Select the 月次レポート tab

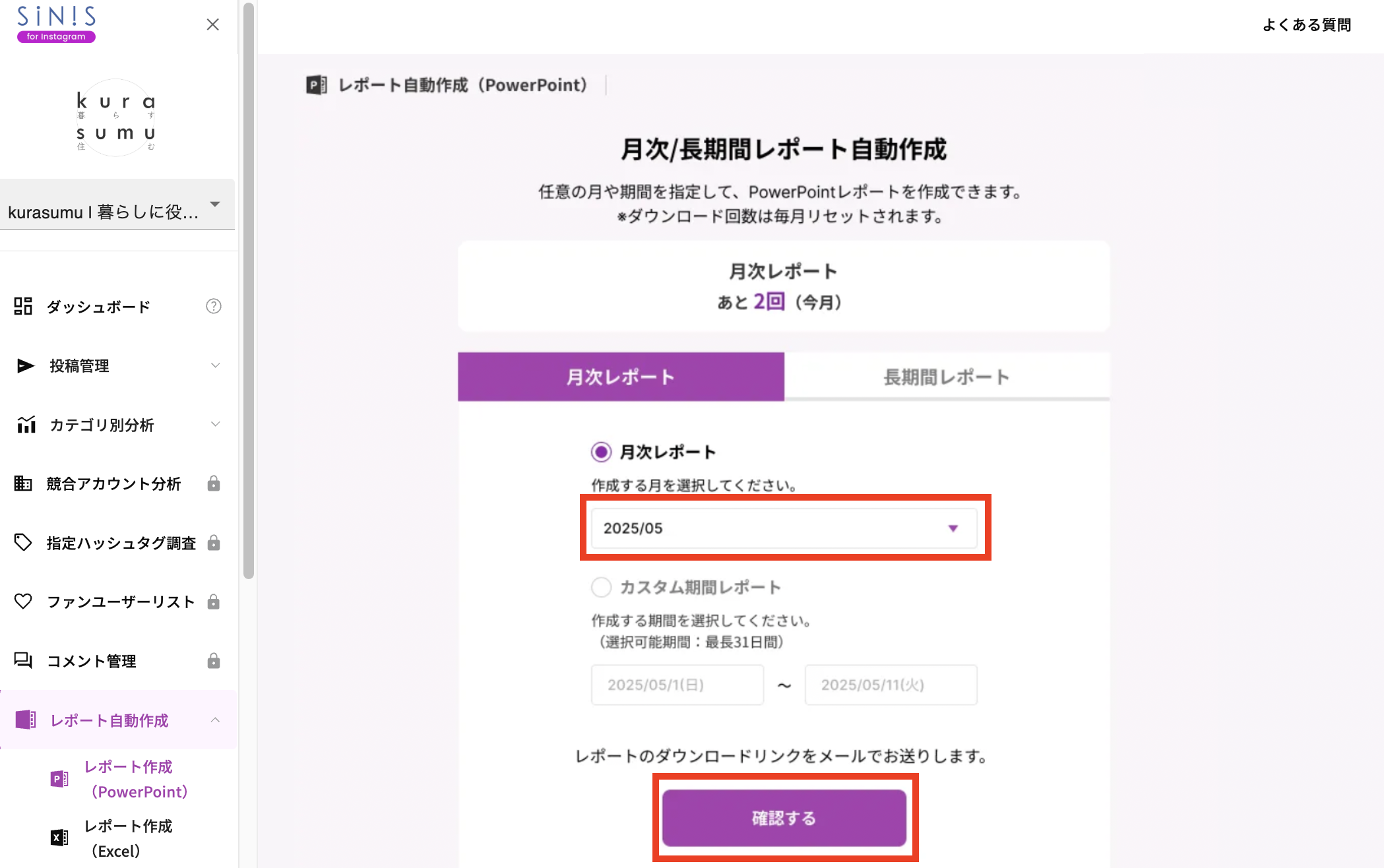point(620,377)
